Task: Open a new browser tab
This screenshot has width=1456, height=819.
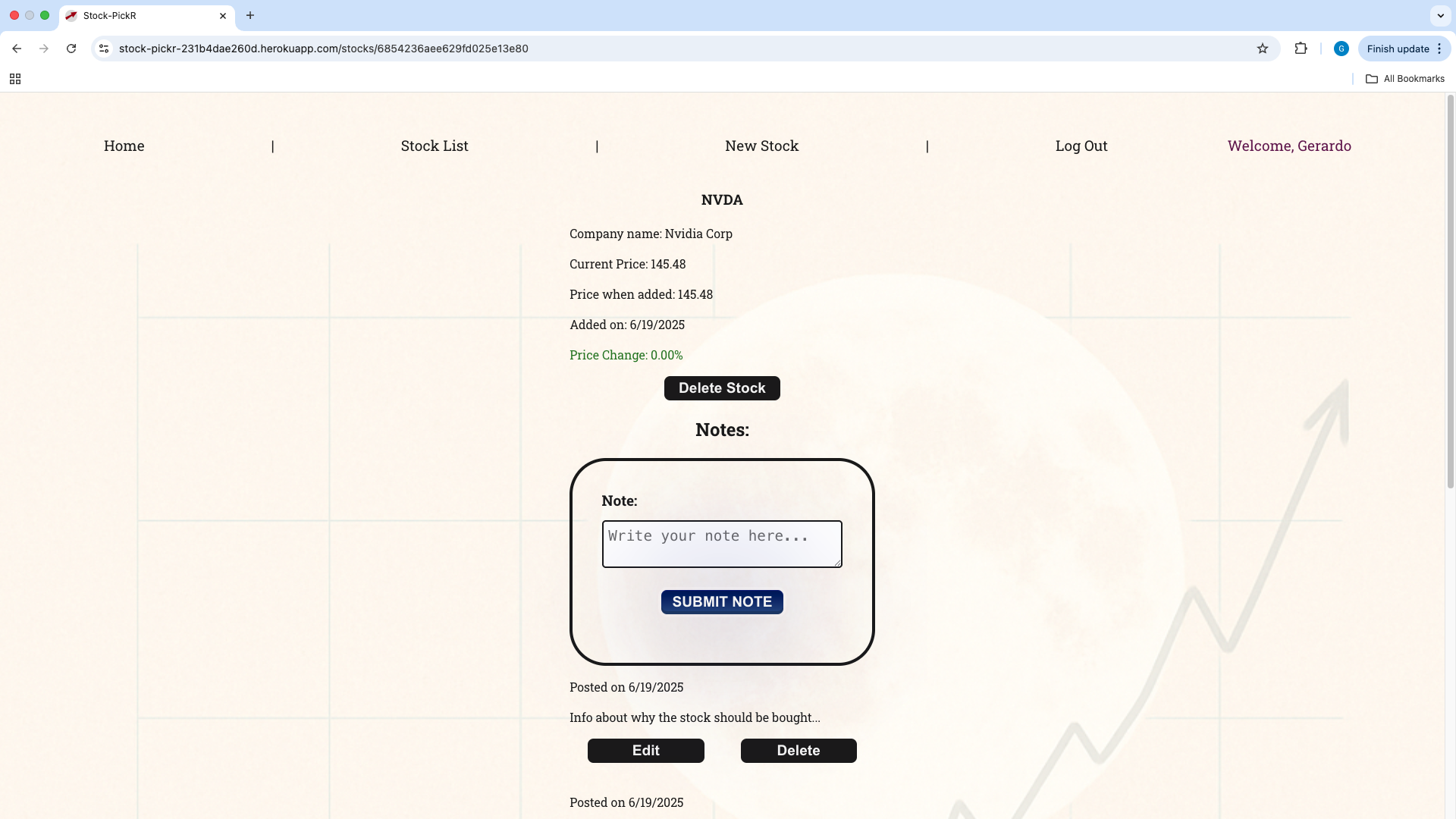Action: click(x=250, y=15)
